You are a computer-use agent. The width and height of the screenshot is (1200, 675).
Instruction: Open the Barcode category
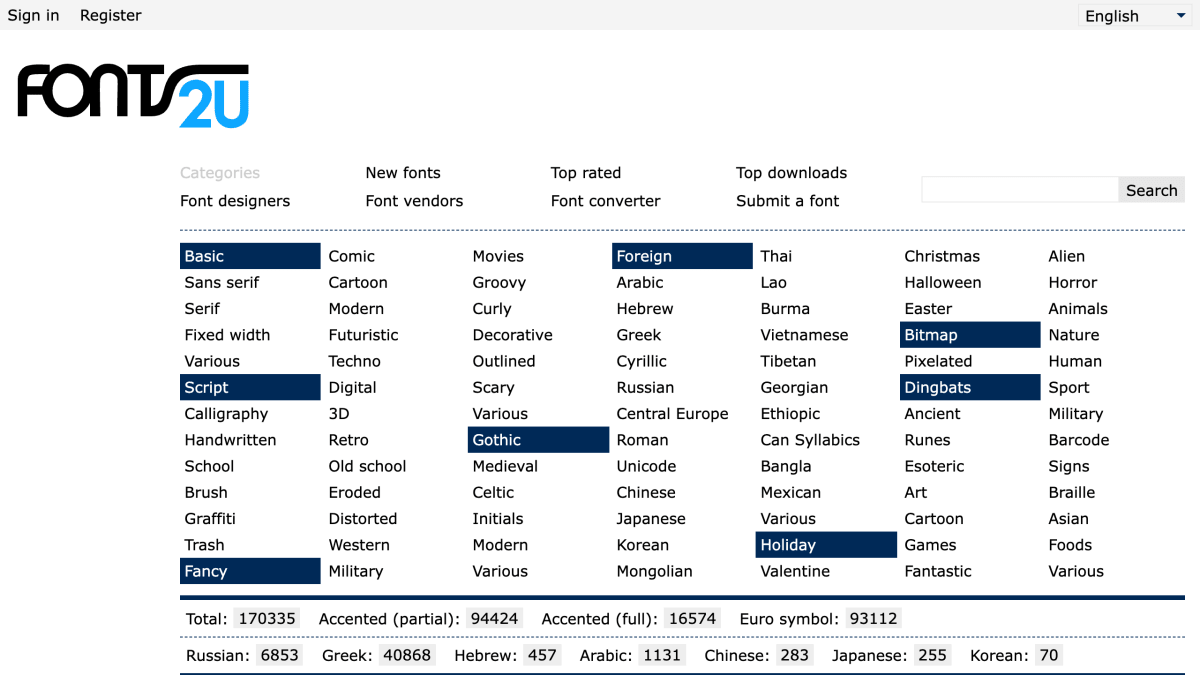[1078, 440]
